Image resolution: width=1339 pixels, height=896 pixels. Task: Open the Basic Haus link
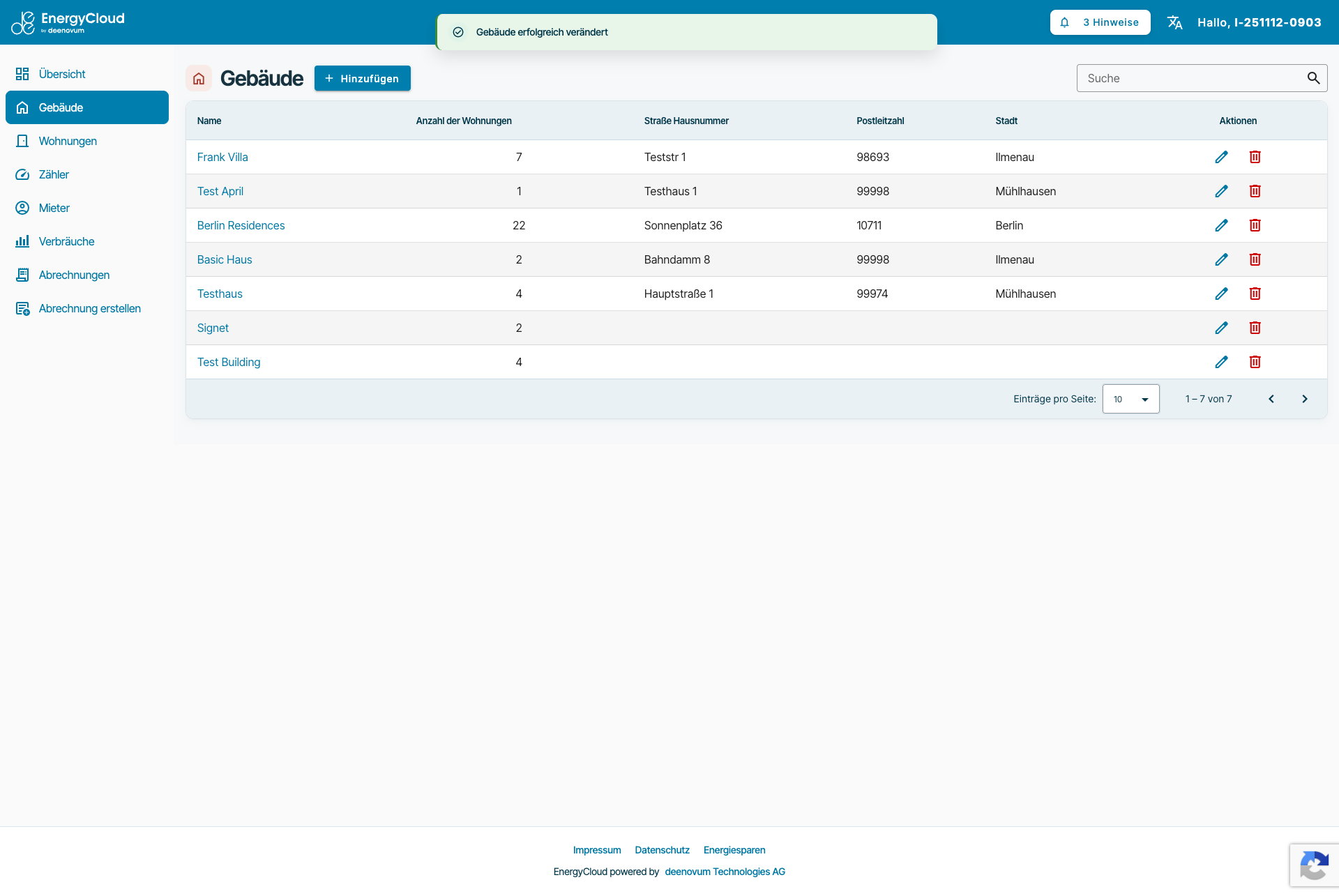[225, 259]
